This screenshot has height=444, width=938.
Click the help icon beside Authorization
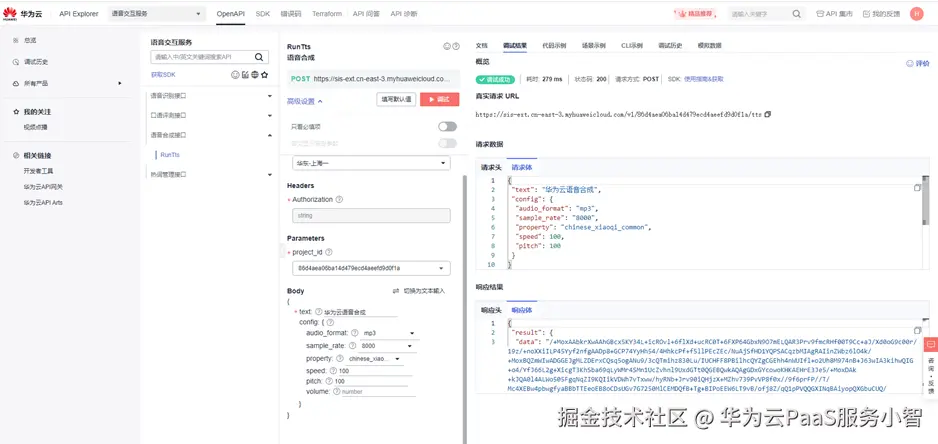(x=339, y=199)
